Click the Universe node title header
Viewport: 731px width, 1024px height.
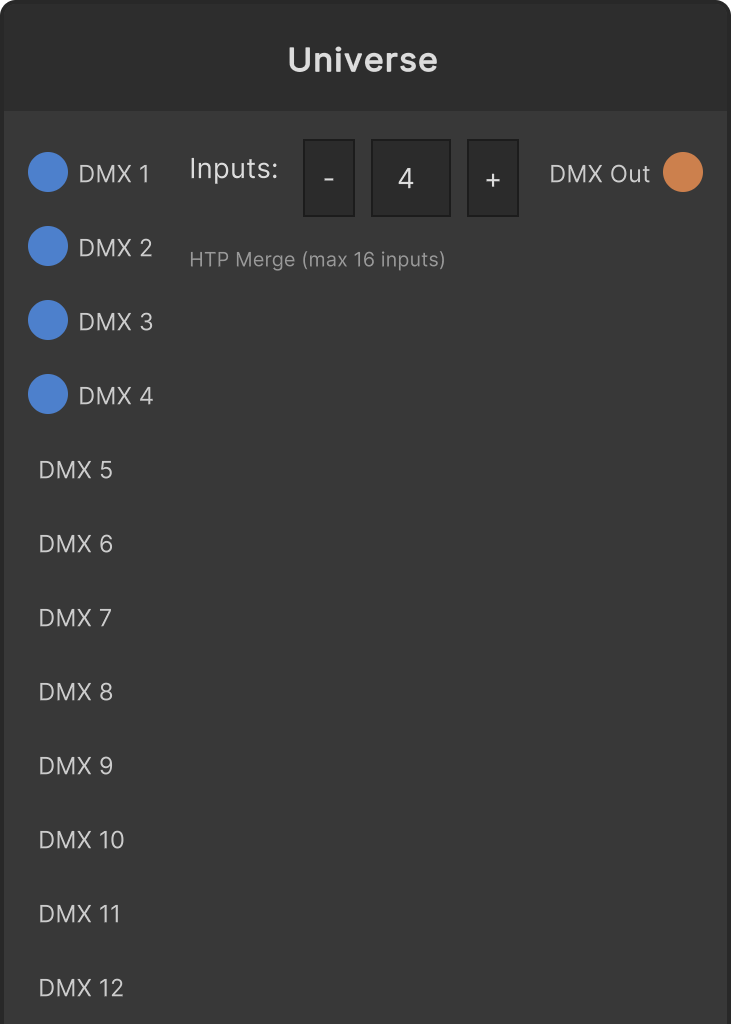(x=365, y=59)
